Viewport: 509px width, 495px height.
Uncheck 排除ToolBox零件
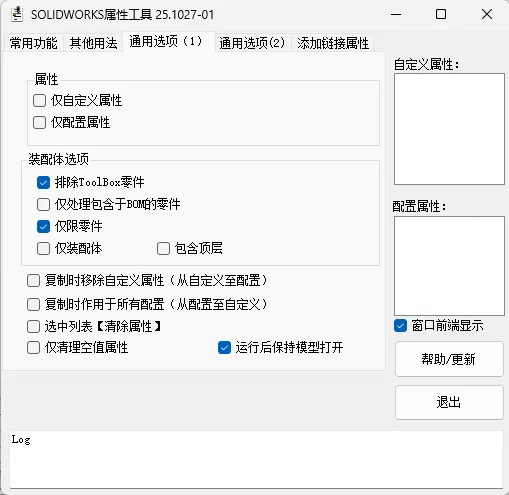point(43,182)
